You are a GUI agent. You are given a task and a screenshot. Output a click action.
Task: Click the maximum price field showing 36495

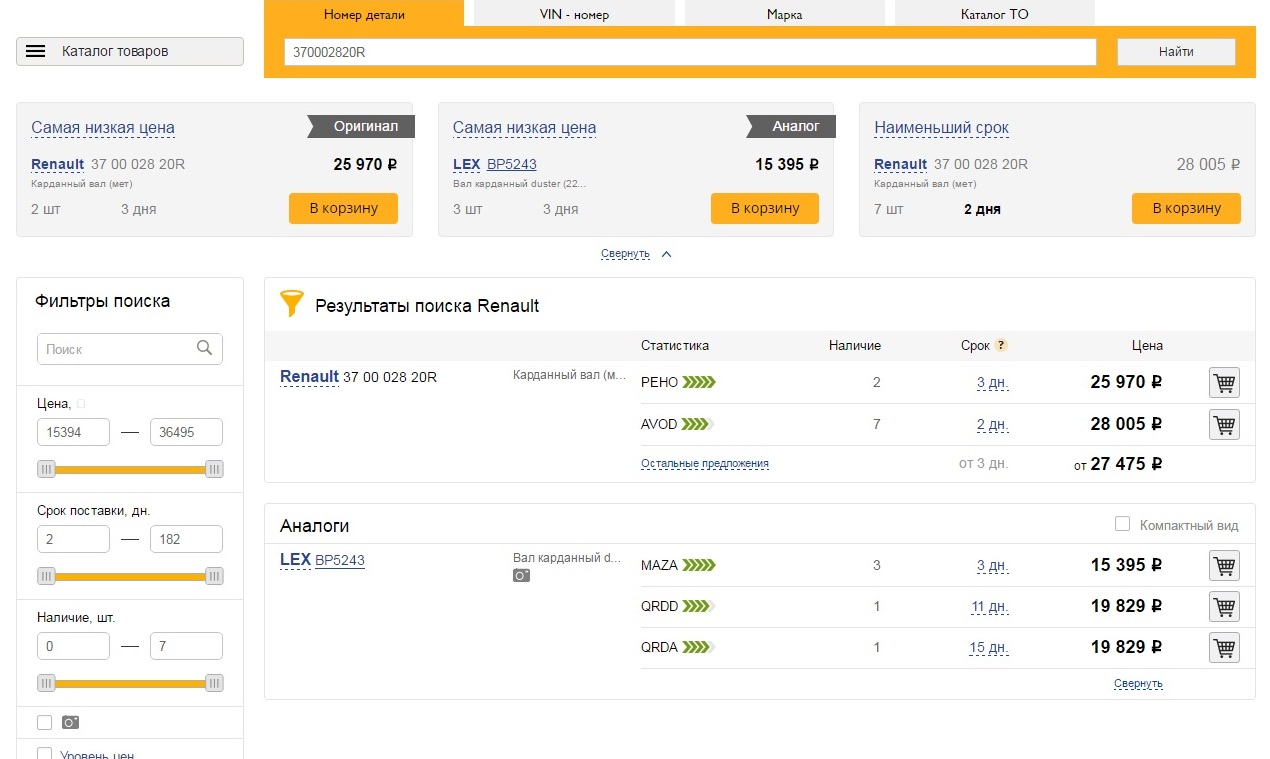(186, 432)
